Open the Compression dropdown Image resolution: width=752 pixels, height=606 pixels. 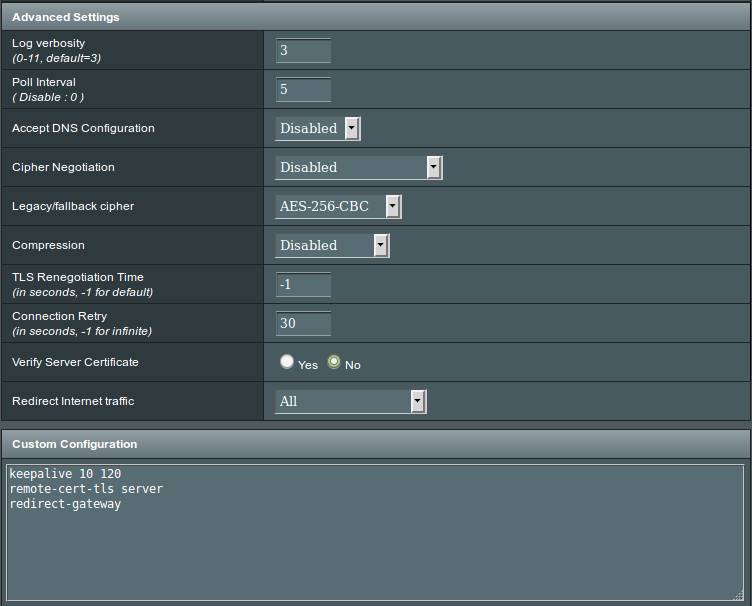[332, 245]
